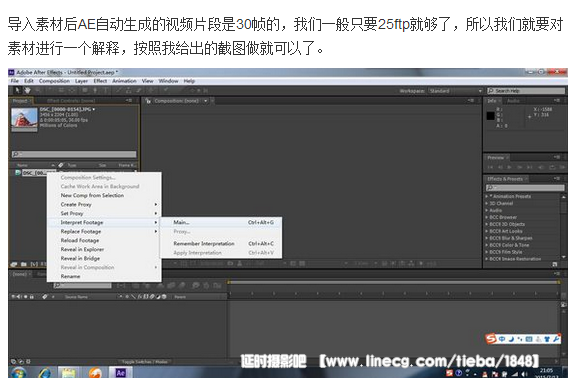Click the Project panel search field
Image resolution: width=574 pixels, height=378 pixels.
(x=74, y=154)
